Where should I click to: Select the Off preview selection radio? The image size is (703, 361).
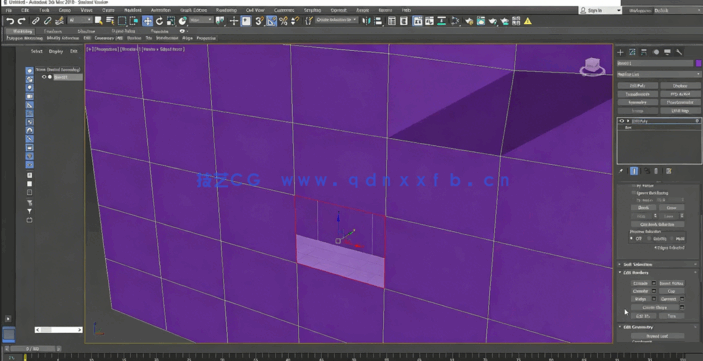pyautogui.click(x=632, y=239)
